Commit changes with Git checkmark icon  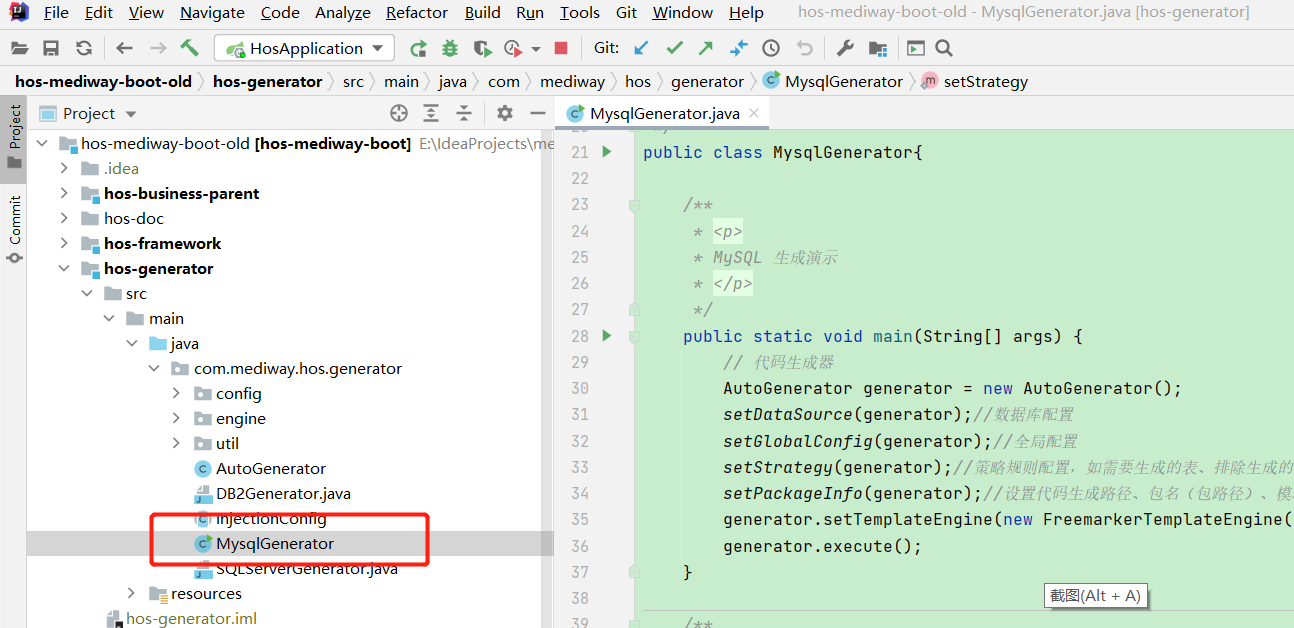point(674,48)
